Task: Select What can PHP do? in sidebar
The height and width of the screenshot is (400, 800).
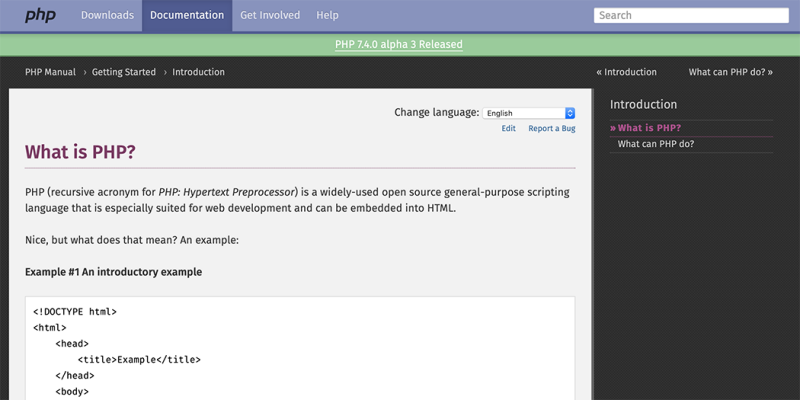Action: click(x=656, y=144)
